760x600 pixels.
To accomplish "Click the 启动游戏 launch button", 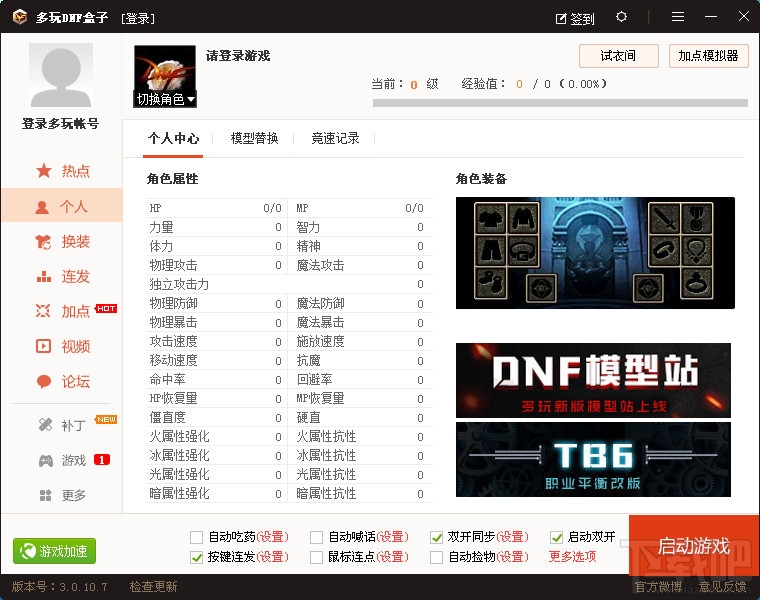I will 693,545.
